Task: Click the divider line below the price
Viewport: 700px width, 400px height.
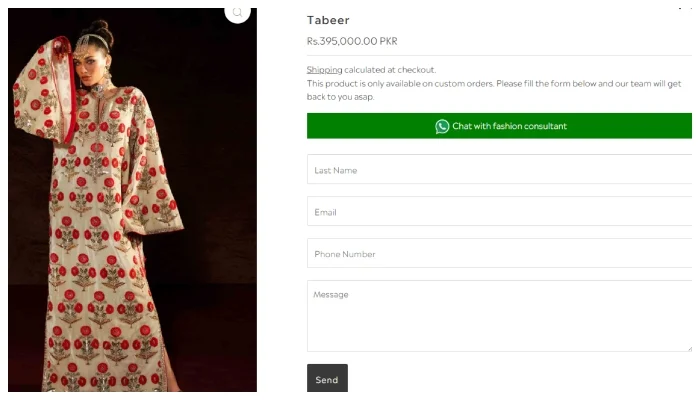Action: 499,55
